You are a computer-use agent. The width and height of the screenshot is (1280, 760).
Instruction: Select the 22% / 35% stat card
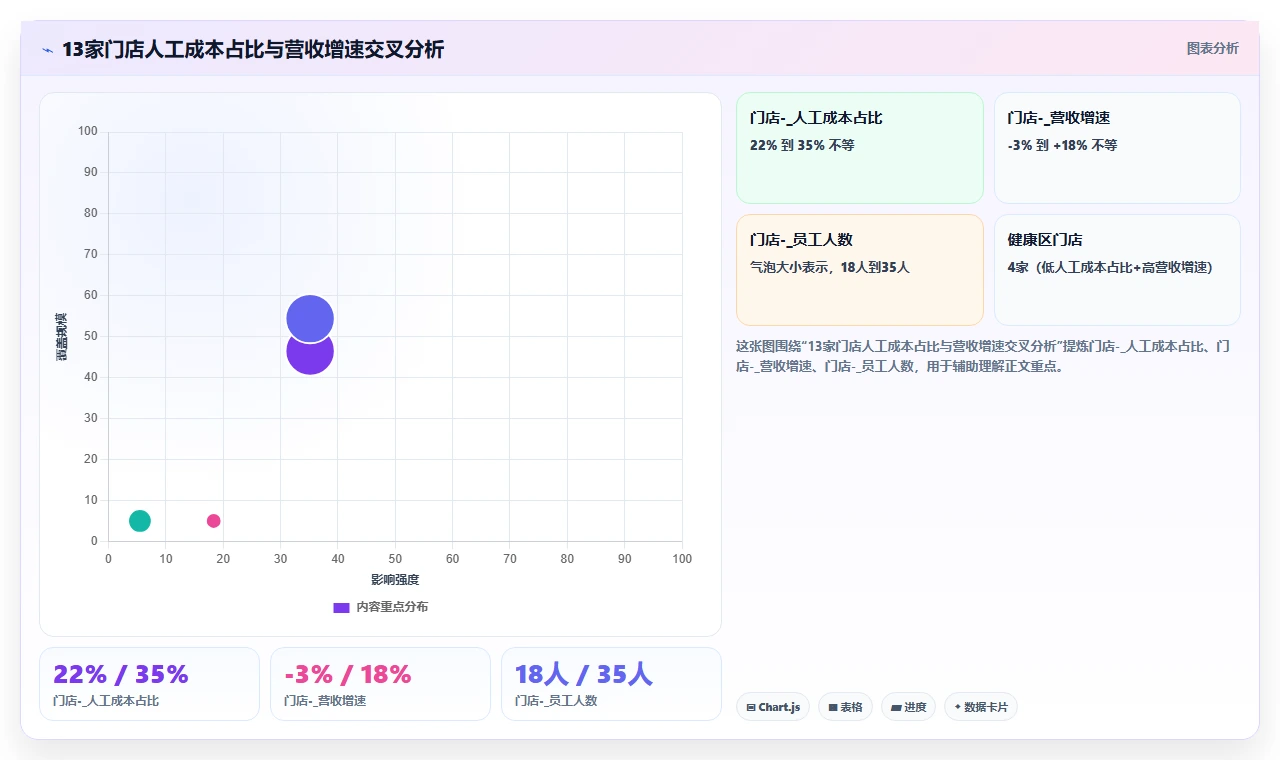pos(149,684)
